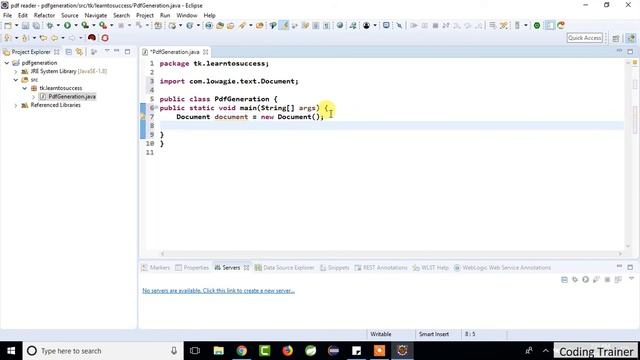This screenshot has width=640, height=360.
Task: Click Windows Start button on taskbar
Action: 11,351
